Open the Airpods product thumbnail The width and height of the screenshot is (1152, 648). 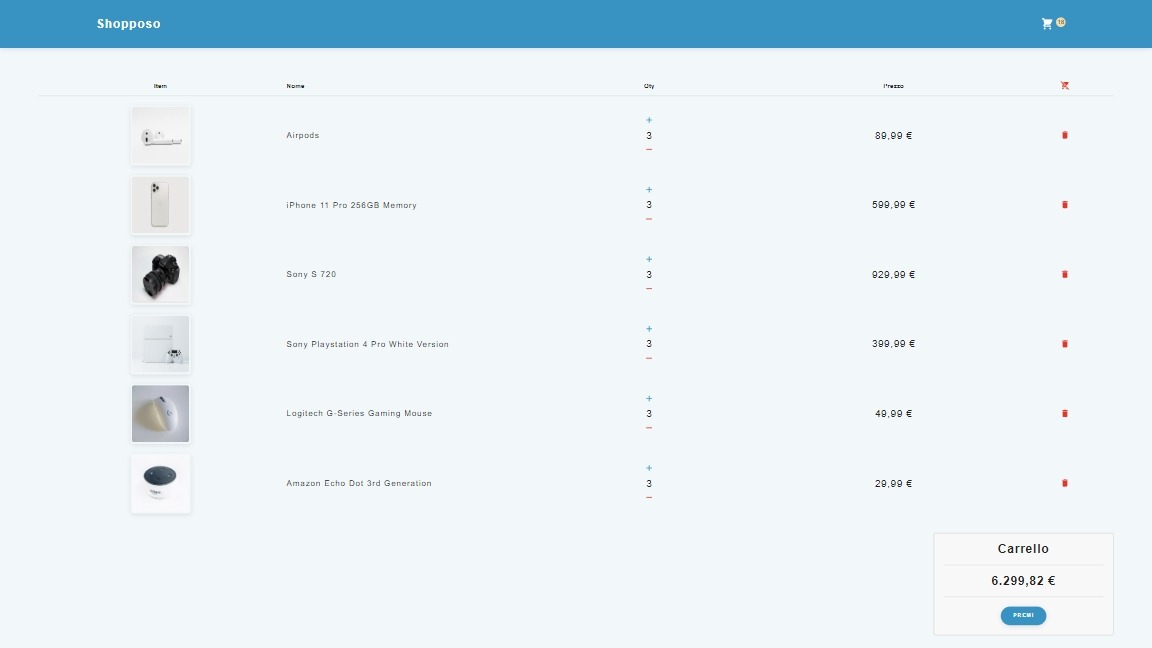[161, 136]
